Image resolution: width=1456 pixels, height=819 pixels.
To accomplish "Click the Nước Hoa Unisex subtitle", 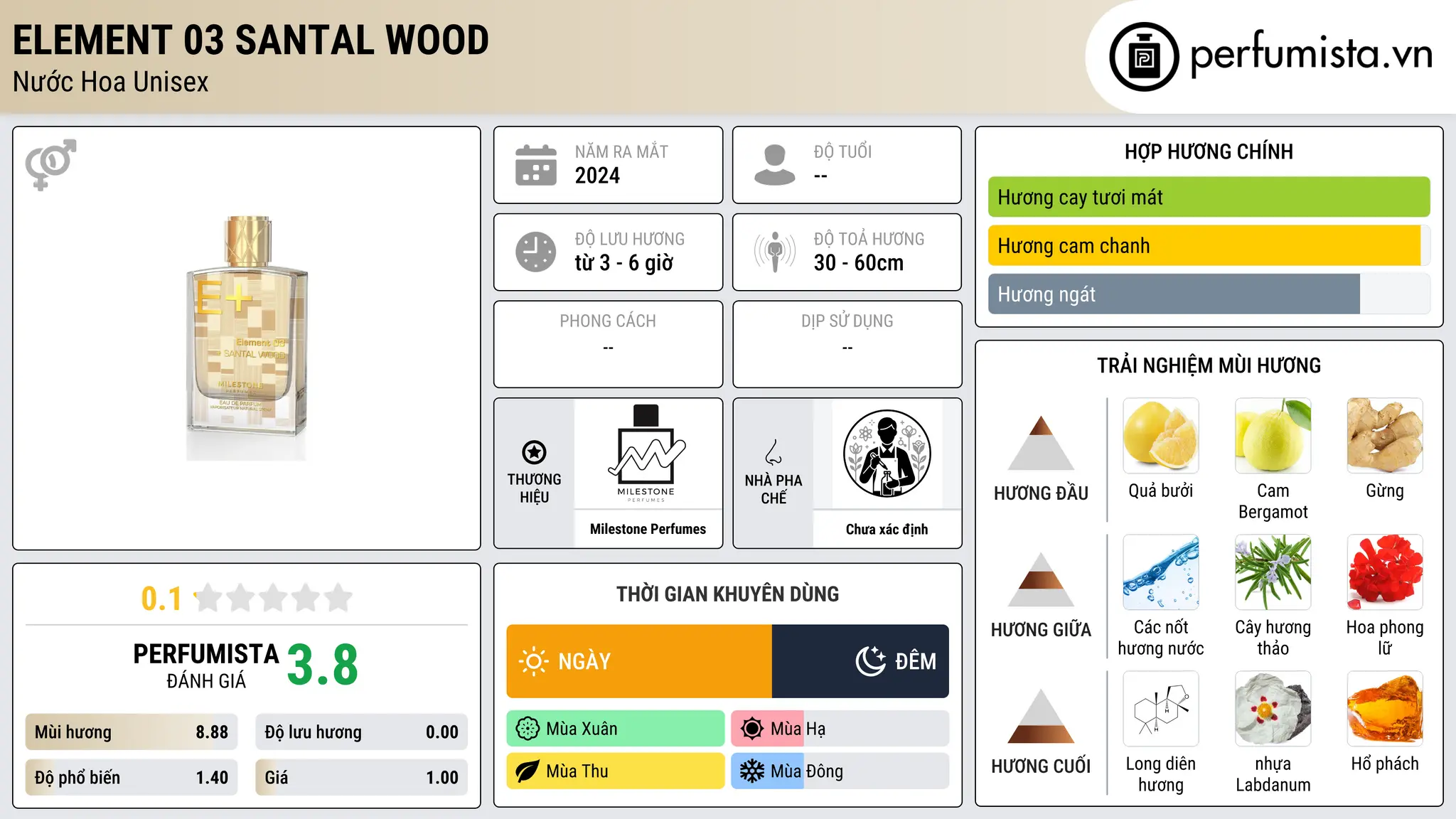I will click(x=111, y=82).
